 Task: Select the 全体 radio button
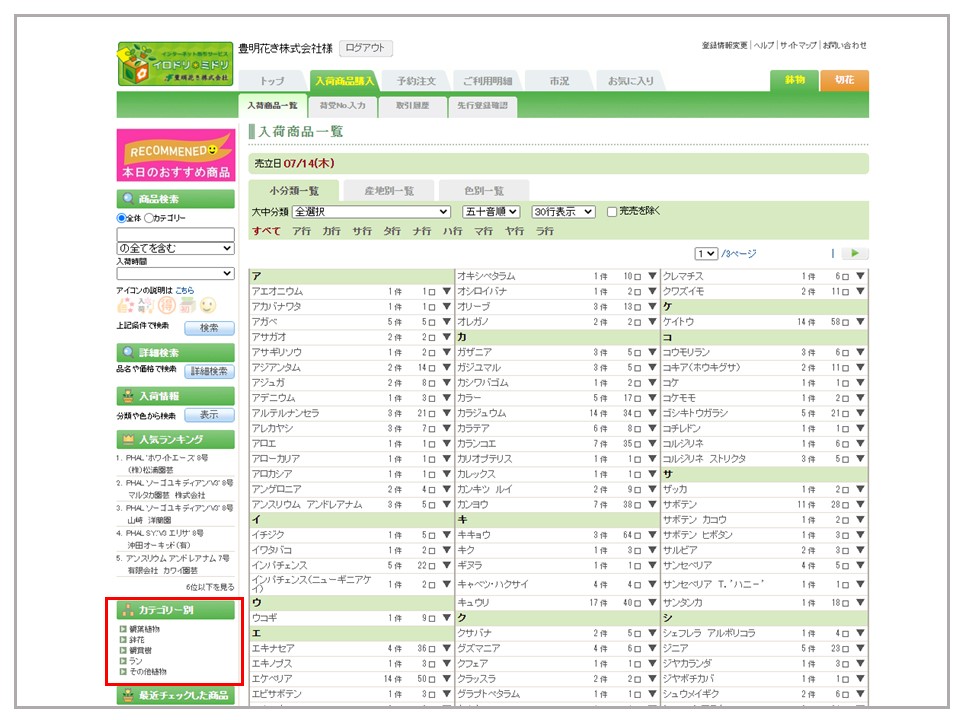coord(122,218)
